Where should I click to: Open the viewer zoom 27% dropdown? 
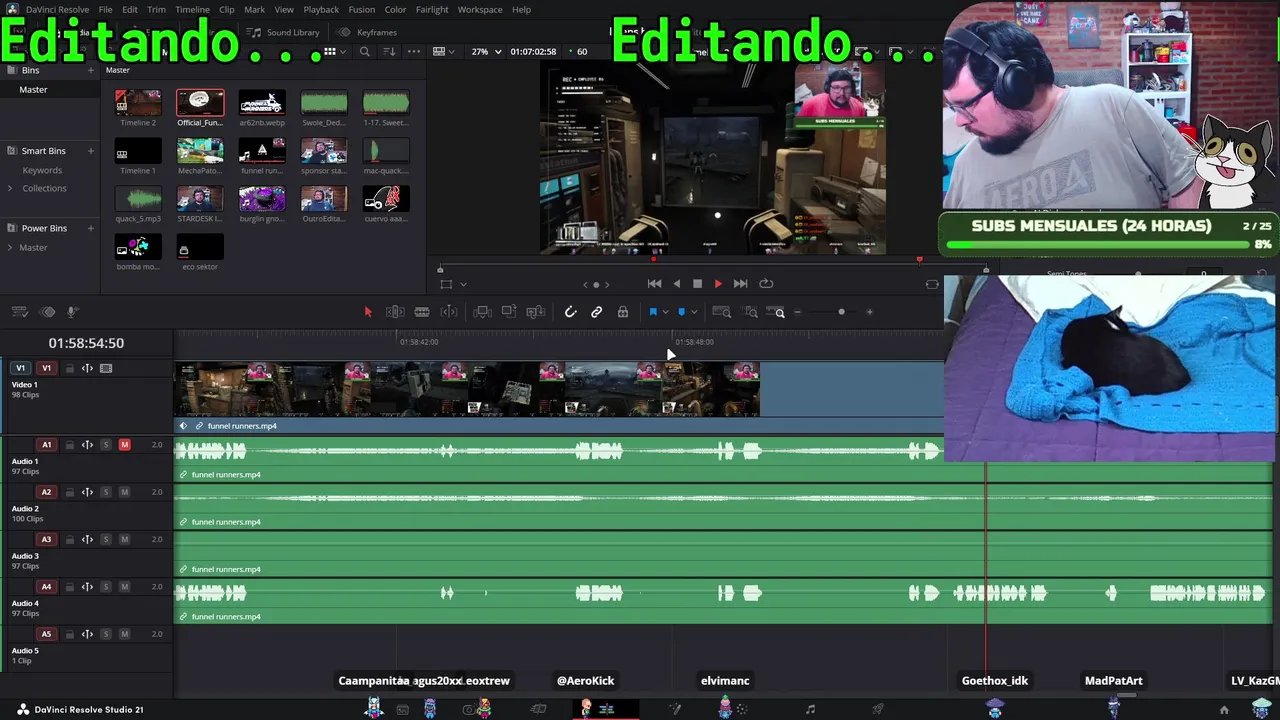tap(486, 51)
